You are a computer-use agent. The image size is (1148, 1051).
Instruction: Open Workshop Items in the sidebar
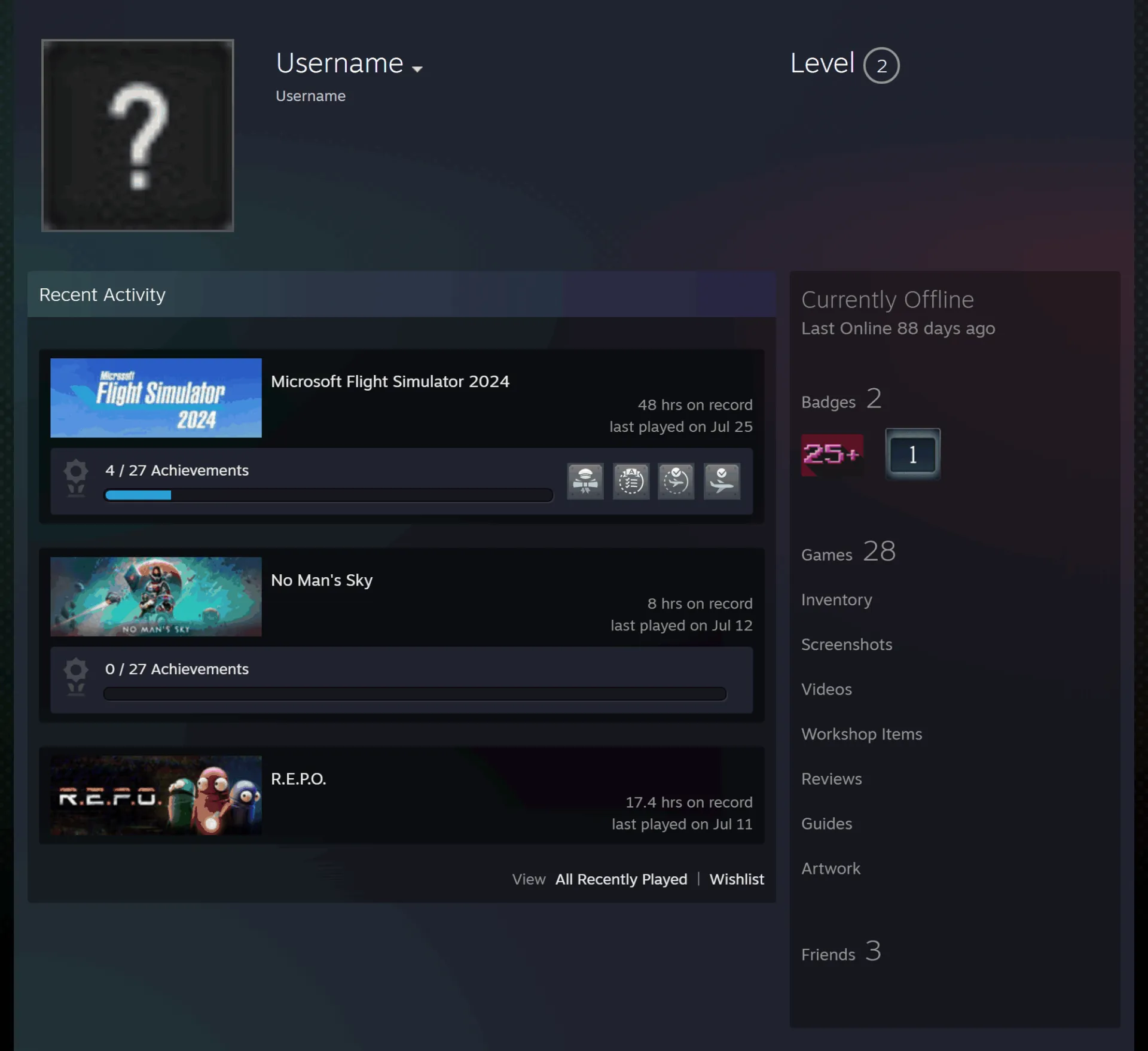(862, 734)
